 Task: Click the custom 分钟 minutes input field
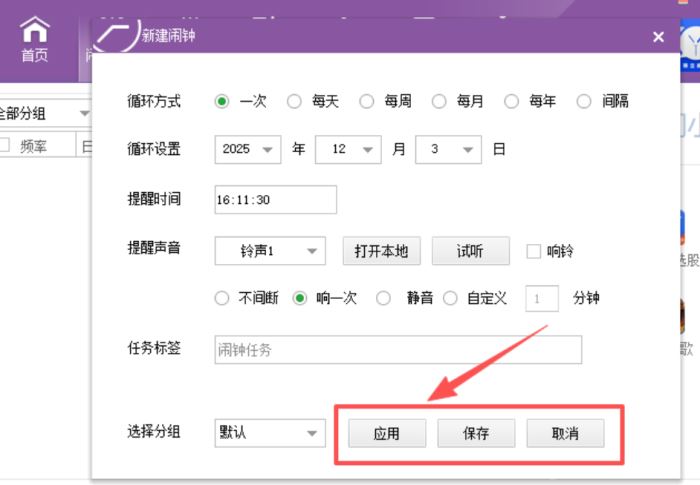click(x=542, y=298)
